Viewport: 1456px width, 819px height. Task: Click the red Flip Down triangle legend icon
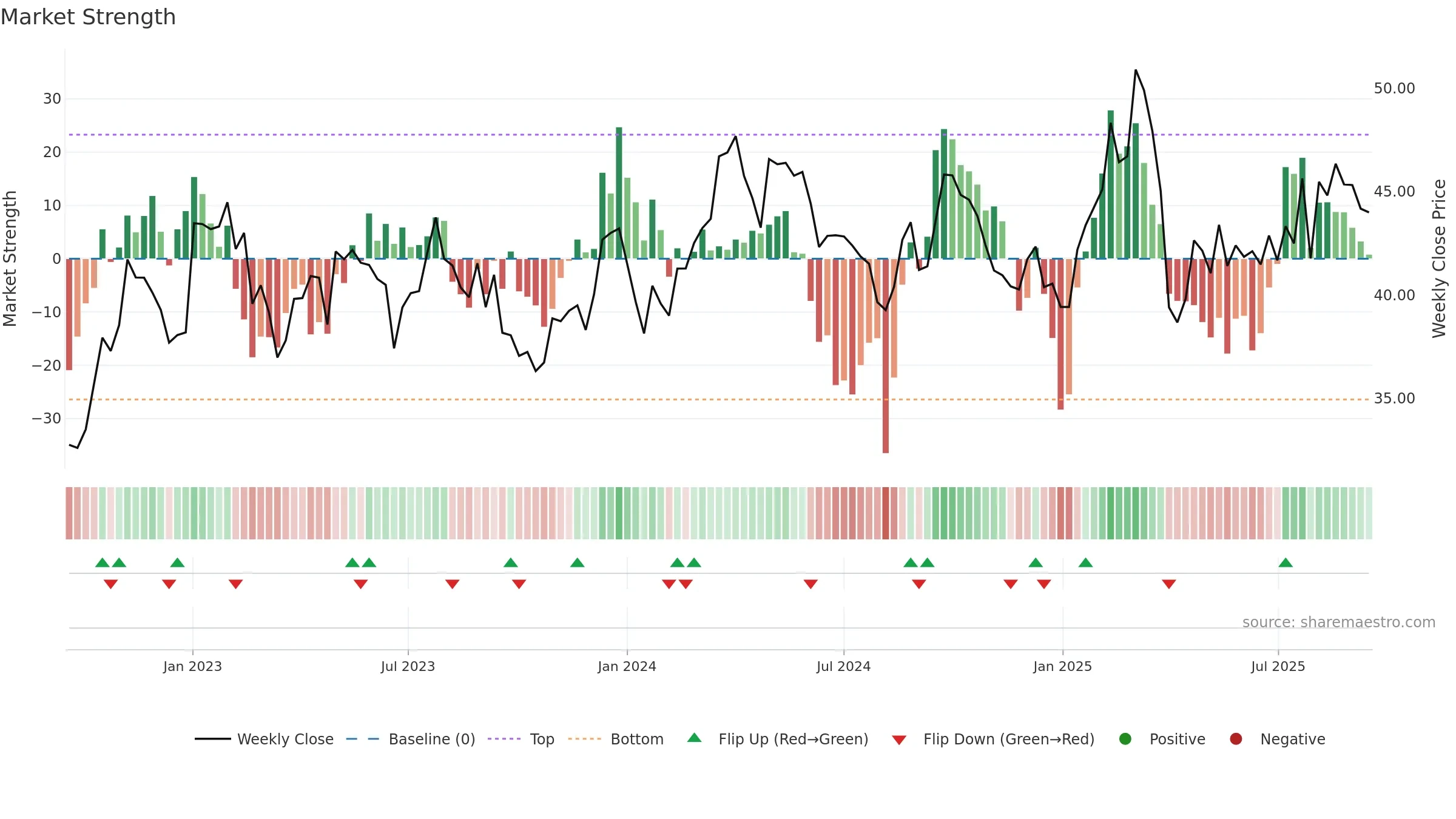pos(900,740)
